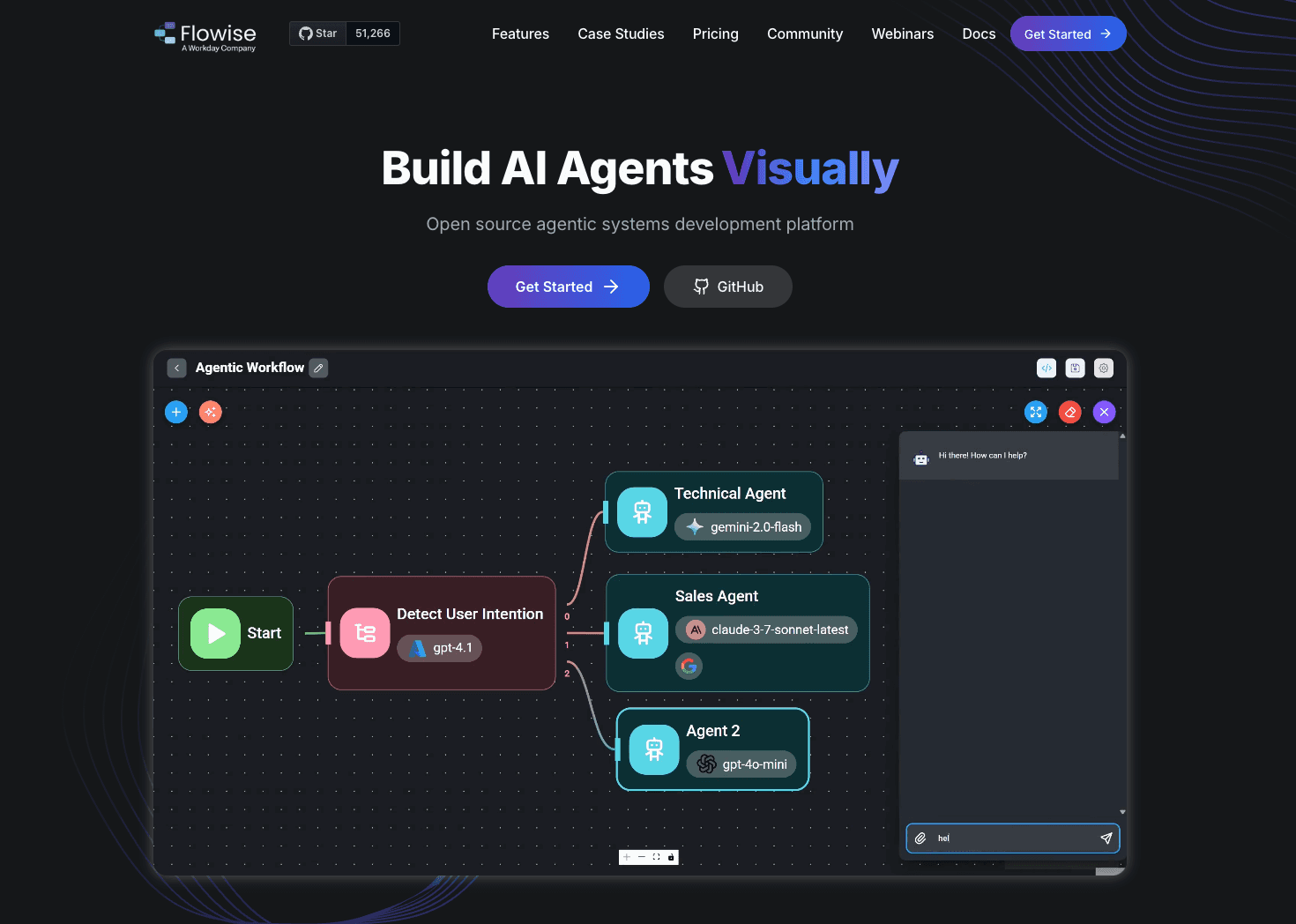Click the Agent 2 robot icon
This screenshot has width=1296, height=924.
point(654,749)
